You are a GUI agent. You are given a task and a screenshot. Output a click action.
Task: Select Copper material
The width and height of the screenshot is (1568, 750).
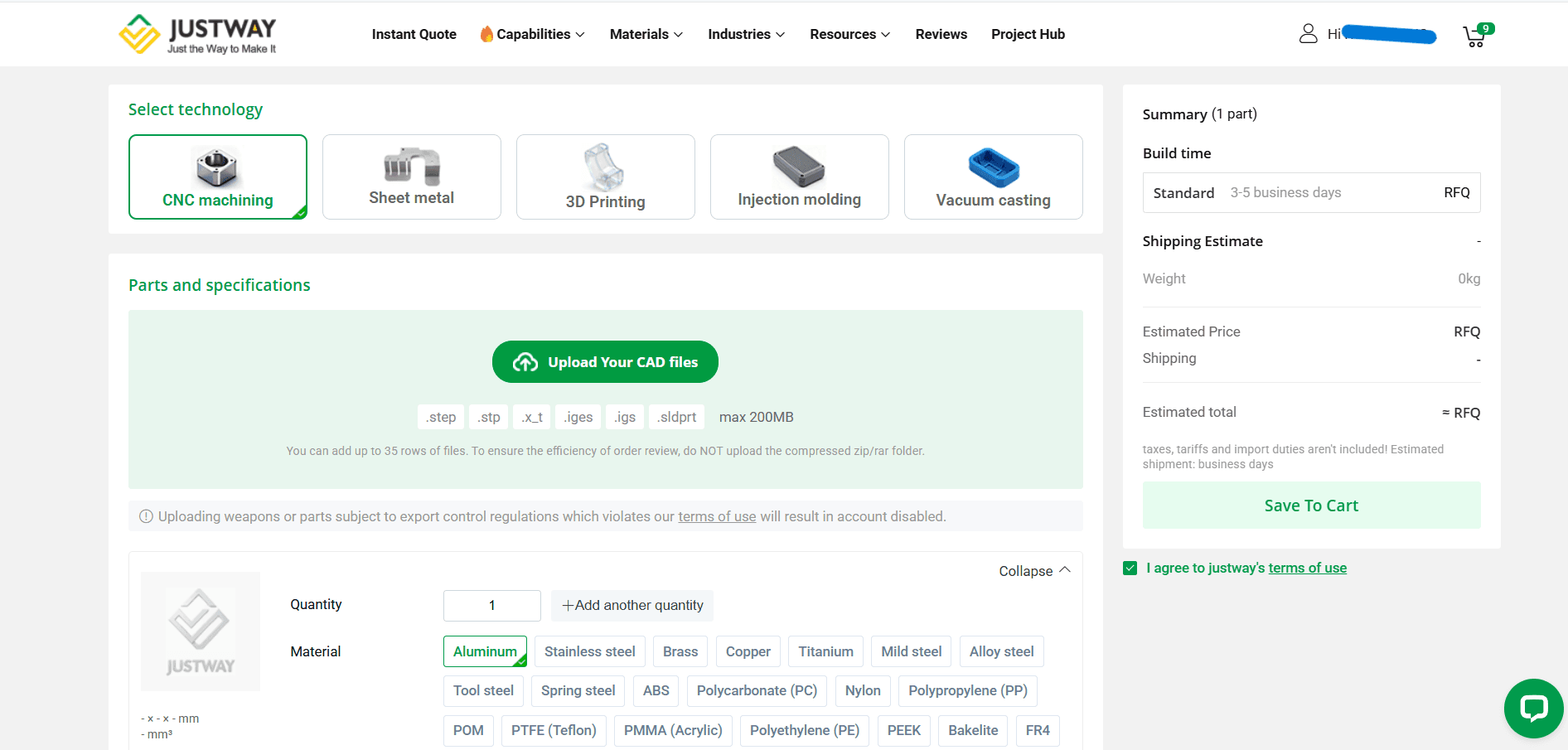click(748, 651)
